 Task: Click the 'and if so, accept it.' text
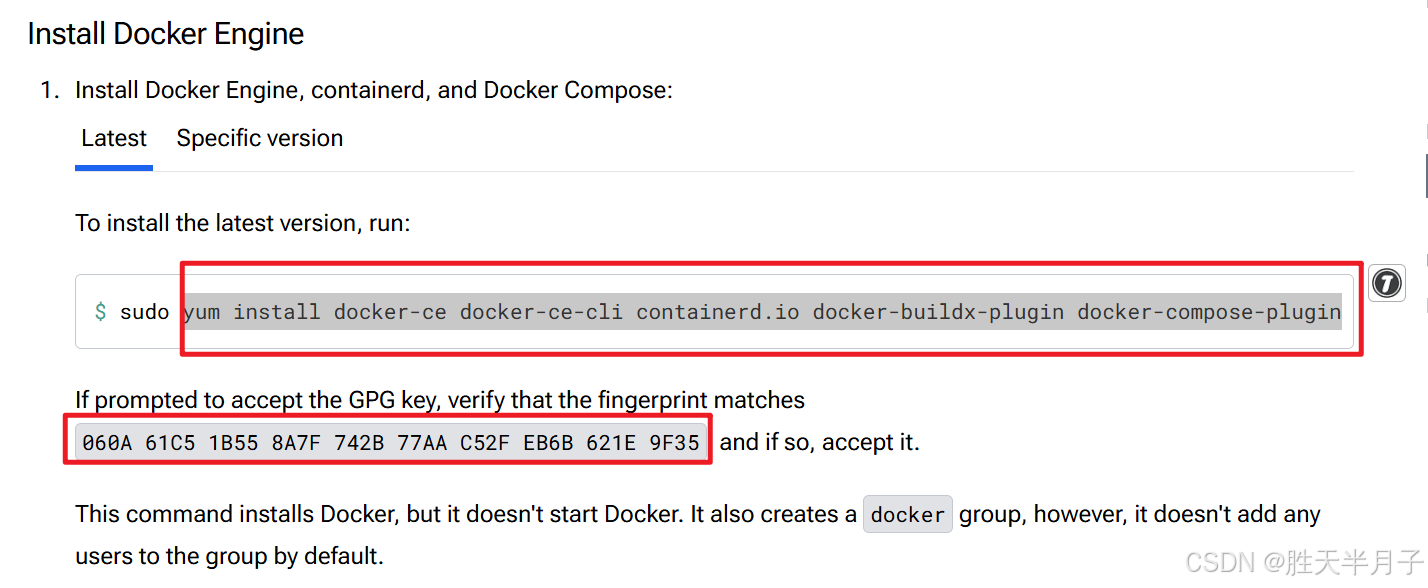click(x=819, y=442)
